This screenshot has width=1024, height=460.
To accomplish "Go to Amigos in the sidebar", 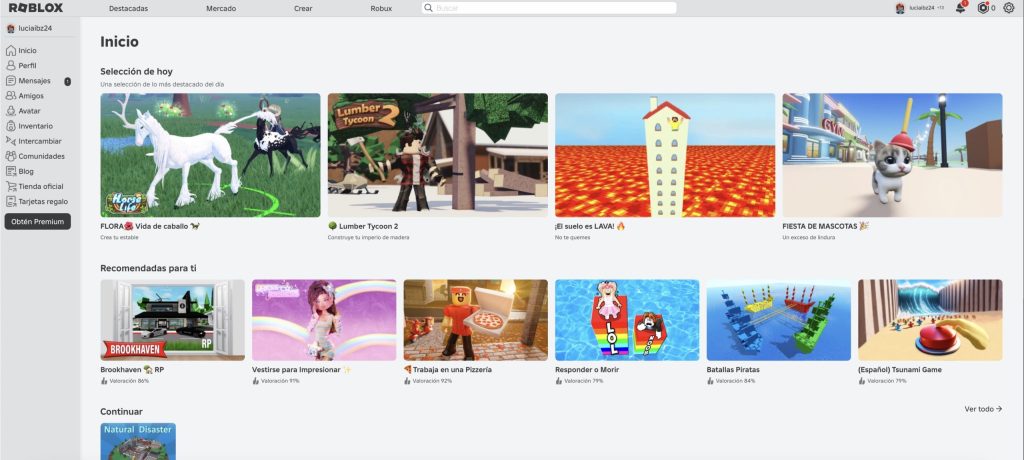I will coord(30,96).
